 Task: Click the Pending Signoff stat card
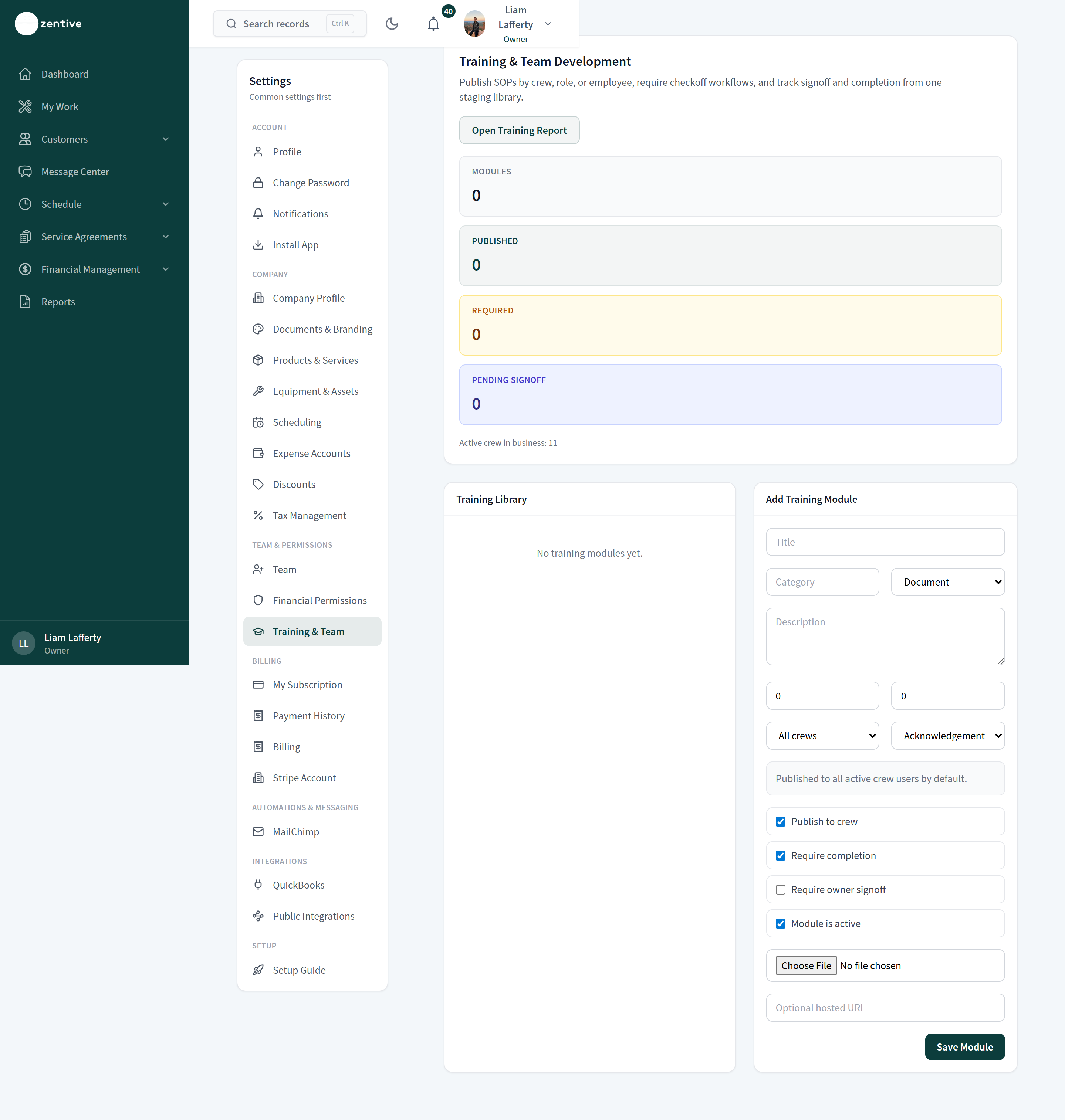click(x=730, y=395)
